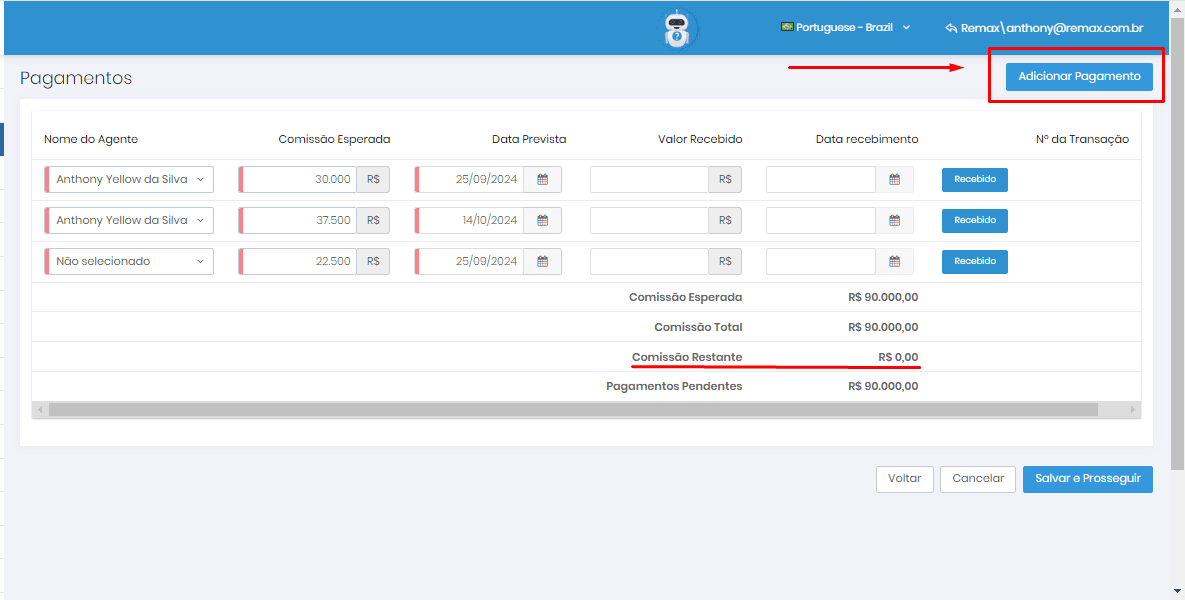Click the 'Nº da Transação' column header
Image resolution: width=1185 pixels, height=600 pixels.
pyautogui.click(x=1082, y=139)
